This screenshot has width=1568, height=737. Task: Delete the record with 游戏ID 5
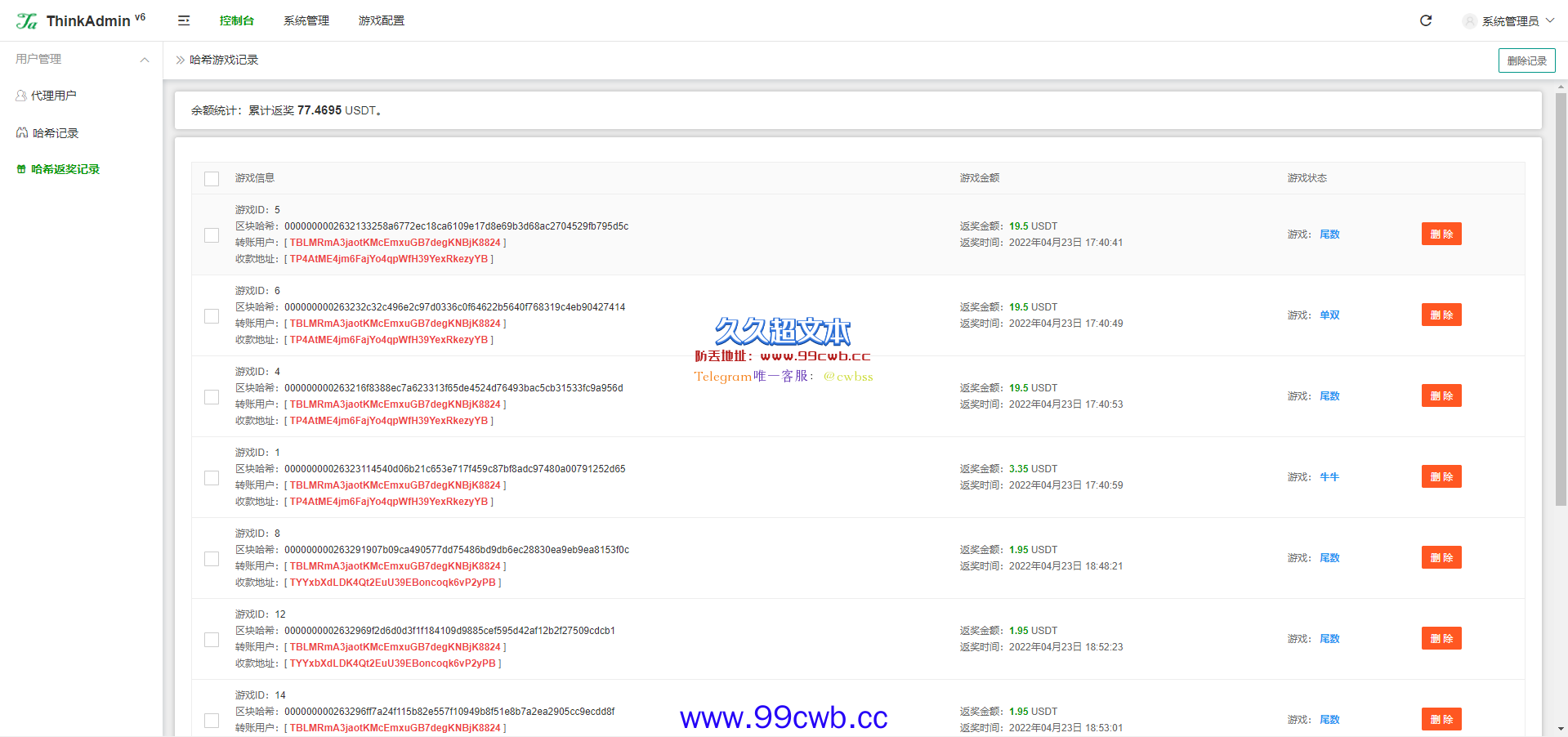tap(1441, 234)
